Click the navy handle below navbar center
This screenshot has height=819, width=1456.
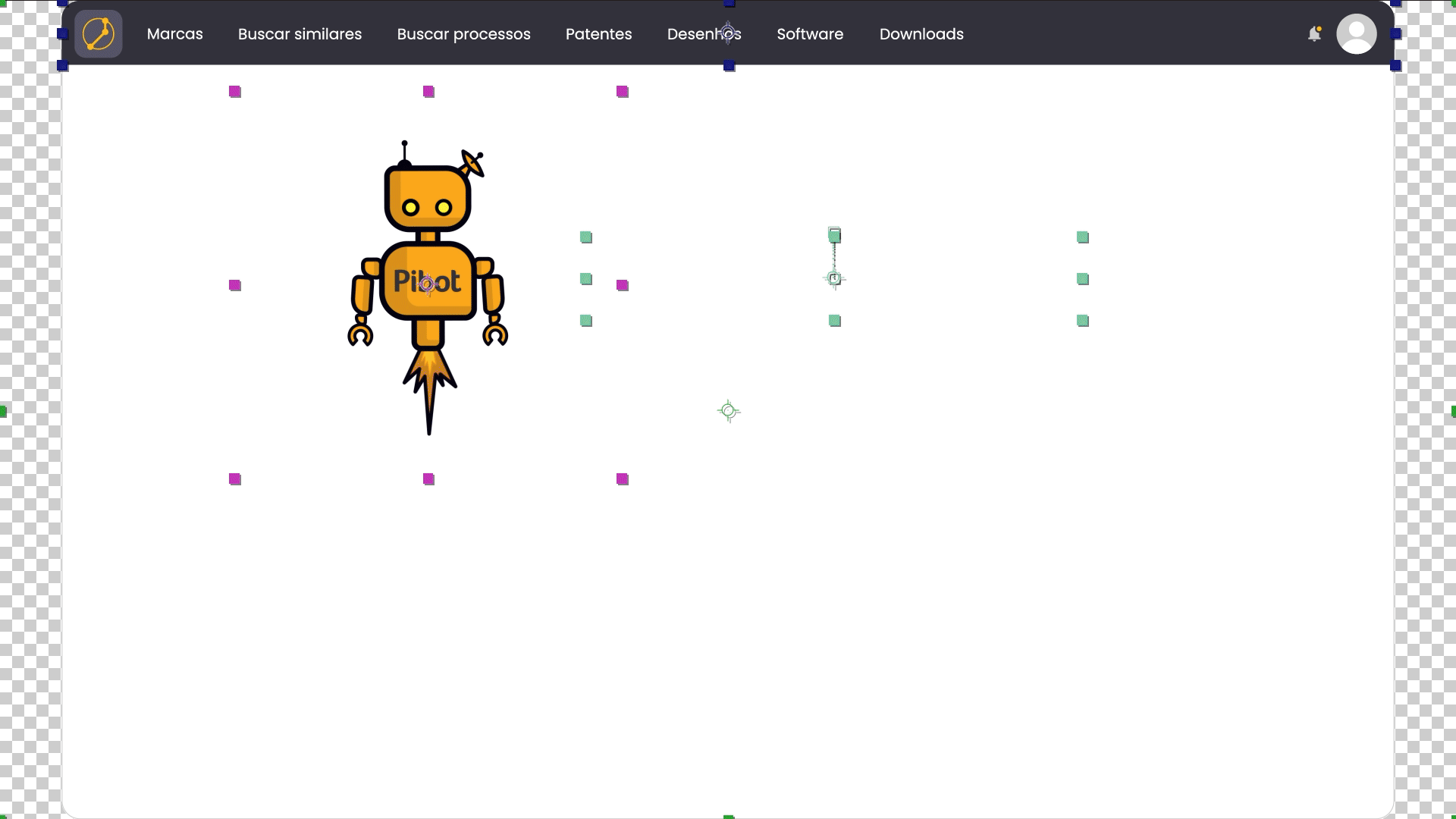point(730,67)
